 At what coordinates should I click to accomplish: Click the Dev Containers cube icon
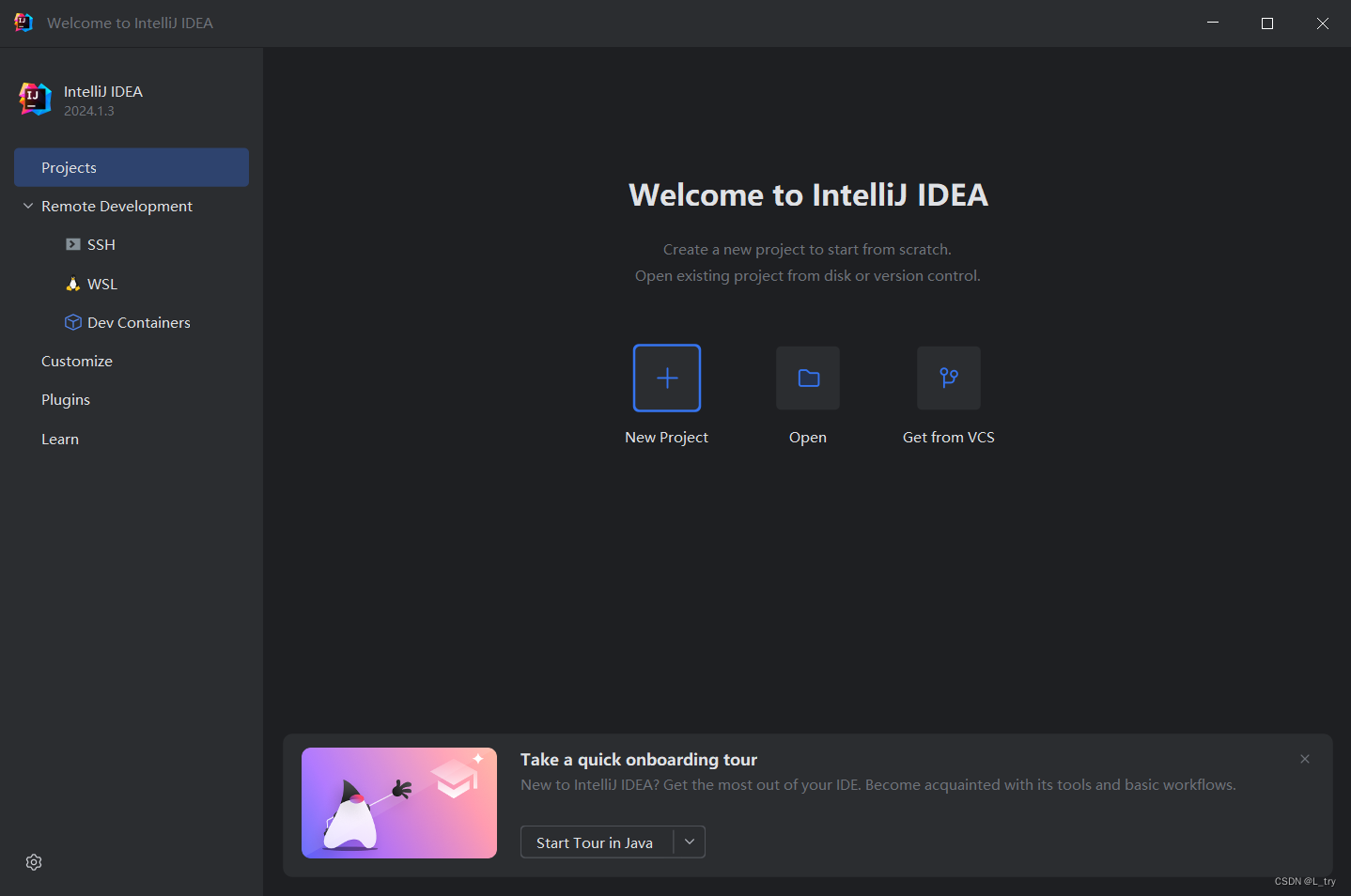pos(73,322)
